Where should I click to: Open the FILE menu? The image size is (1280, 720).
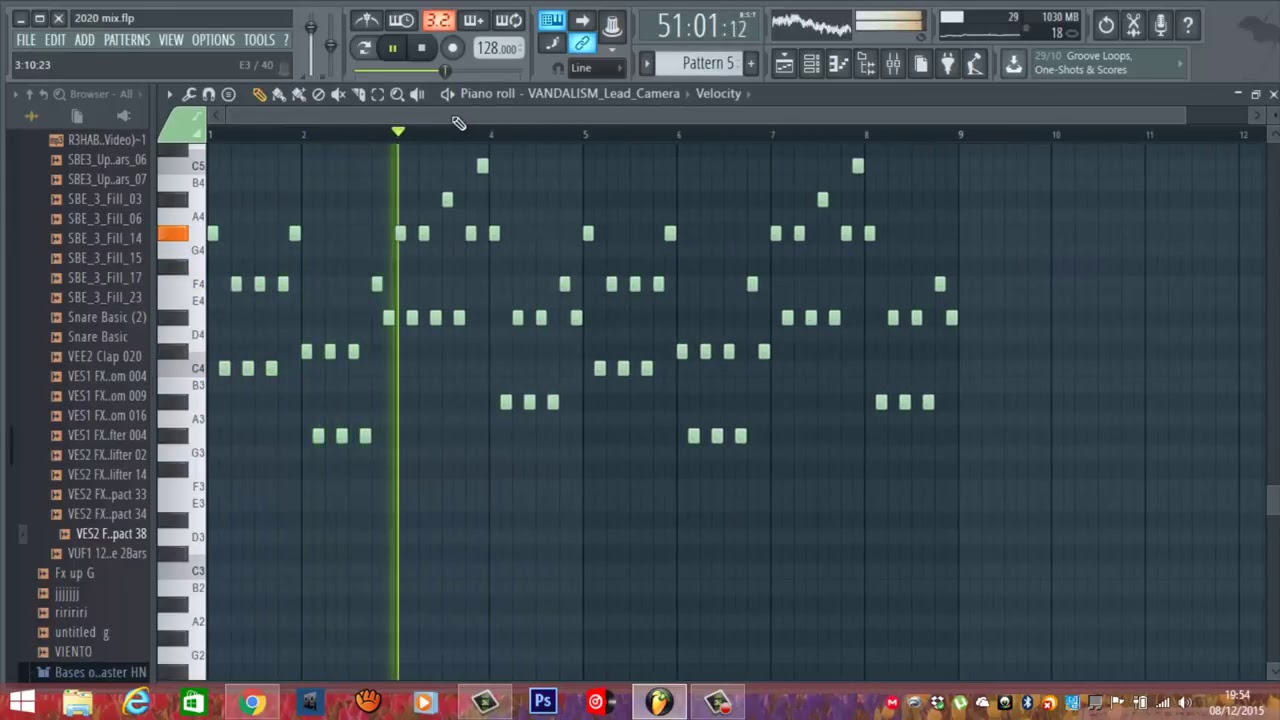click(x=26, y=40)
